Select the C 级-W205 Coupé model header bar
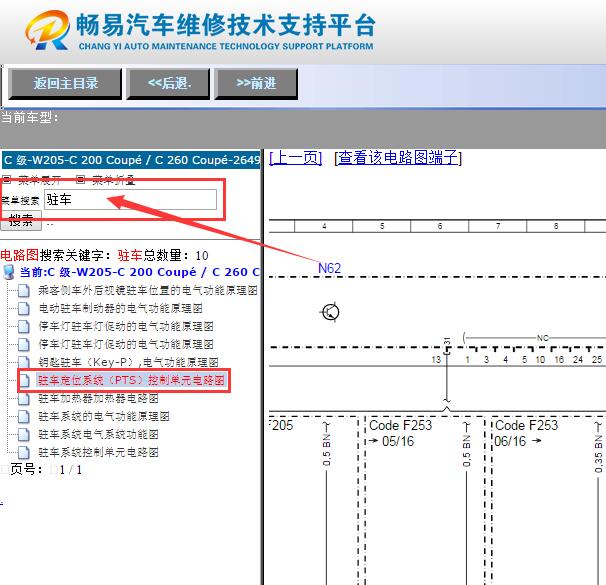 131,160
